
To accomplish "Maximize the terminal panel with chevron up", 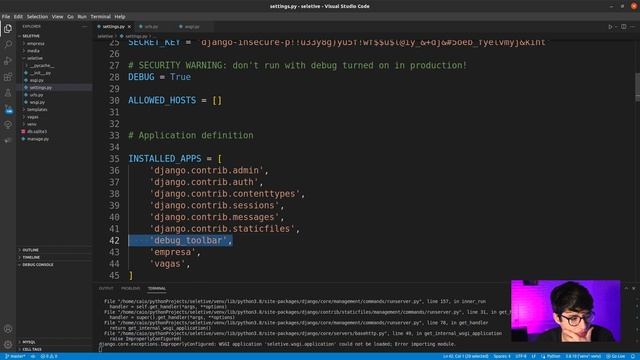I will [x=627, y=288].
